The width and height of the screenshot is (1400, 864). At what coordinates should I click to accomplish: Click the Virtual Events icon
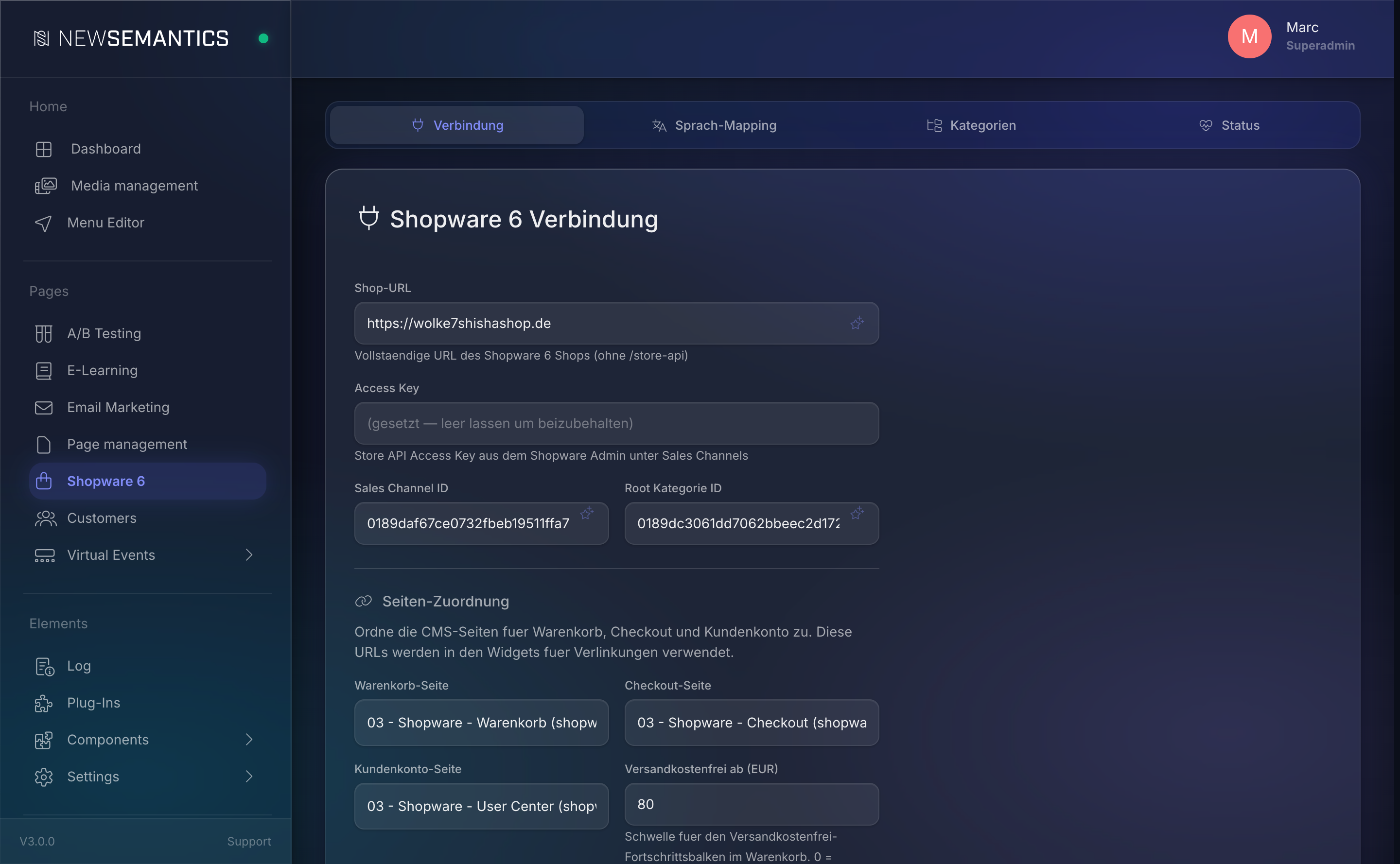[45, 555]
